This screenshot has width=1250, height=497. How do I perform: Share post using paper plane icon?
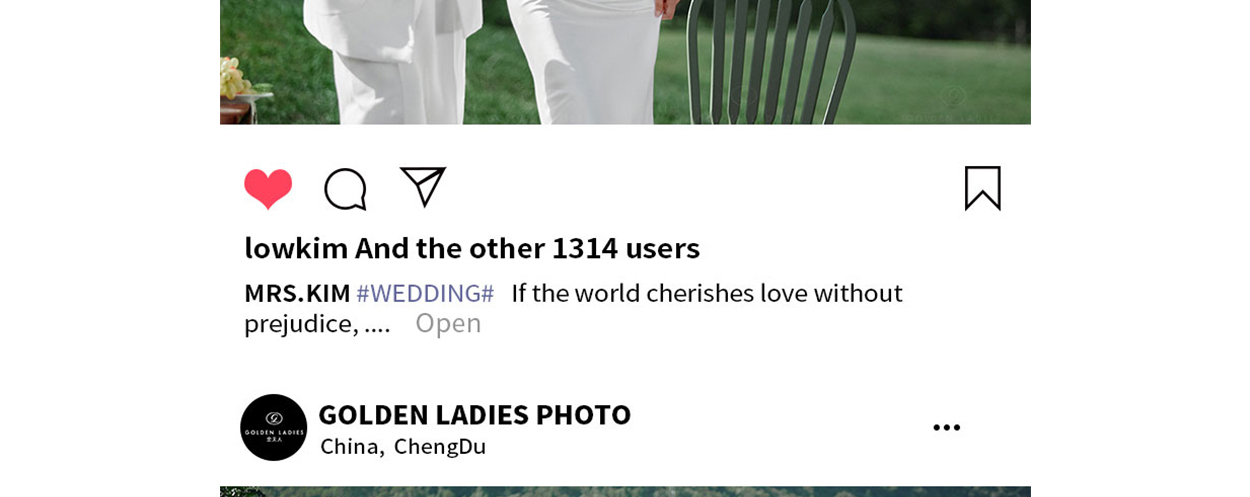tap(423, 187)
